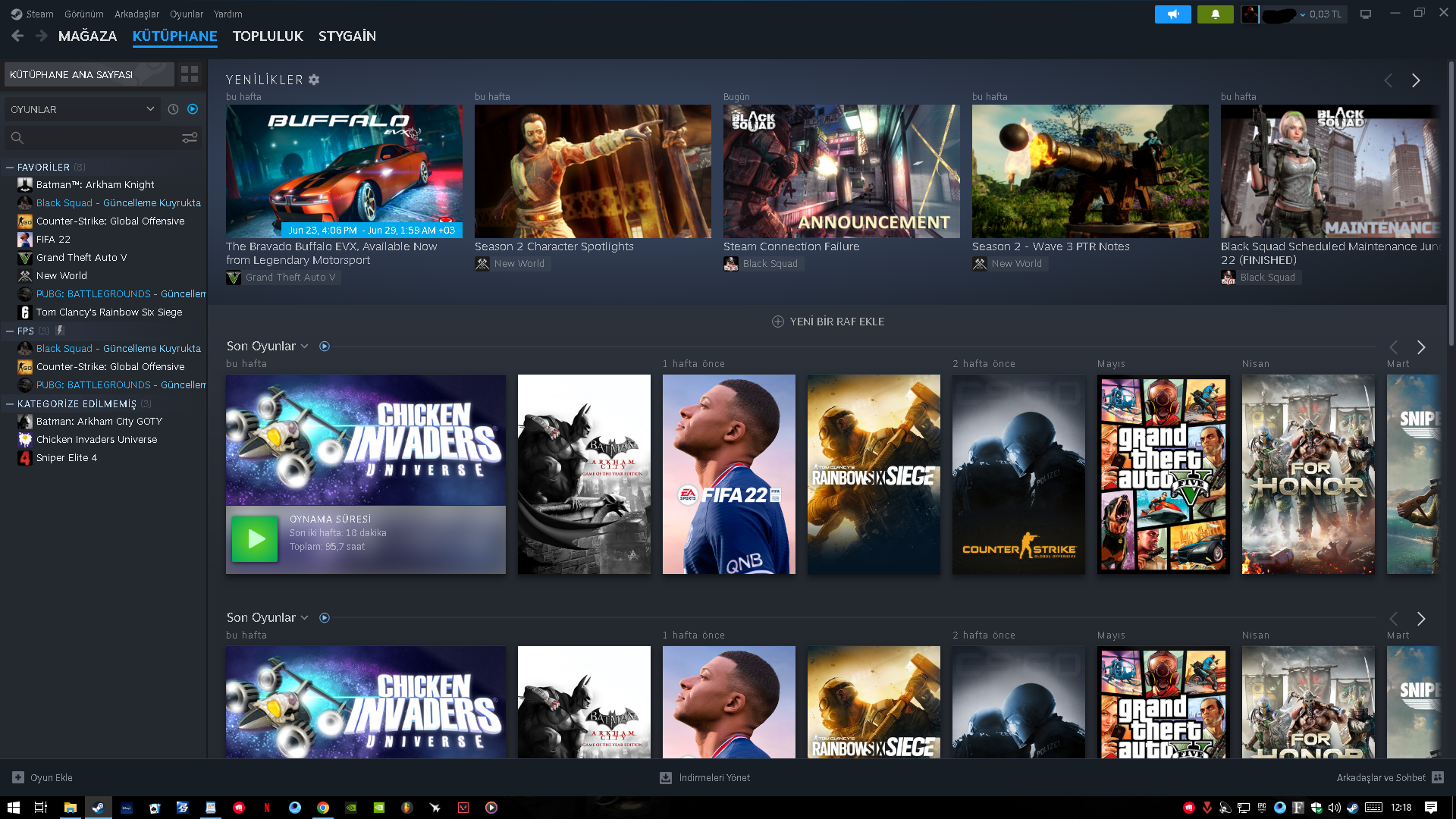Click the grid collections view icon
This screenshot has height=819, width=1456.
tap(190, 74)
